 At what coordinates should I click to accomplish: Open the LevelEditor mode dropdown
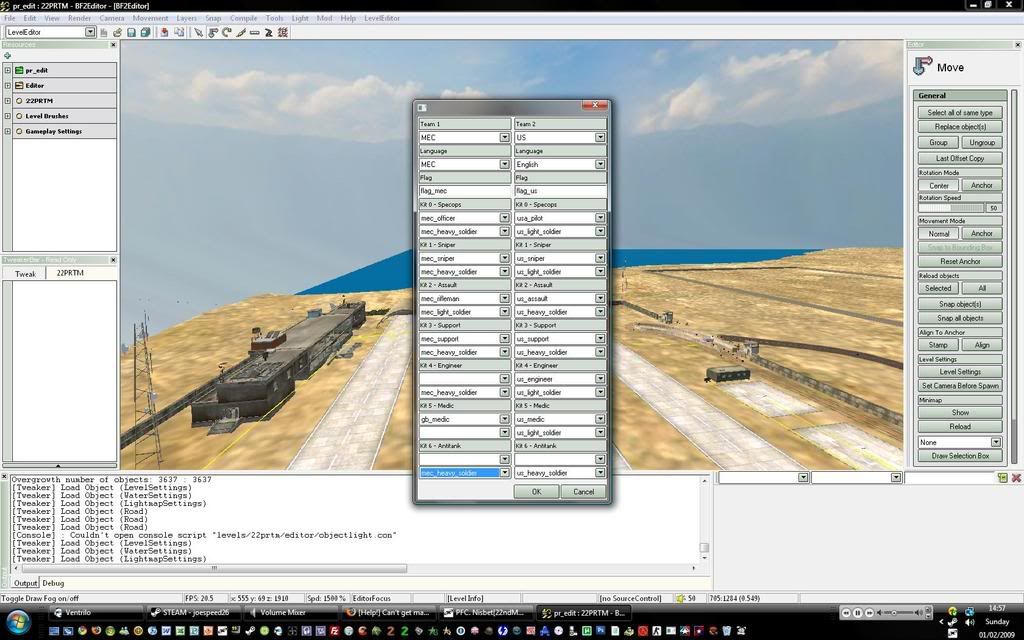[x=90, y=32]
